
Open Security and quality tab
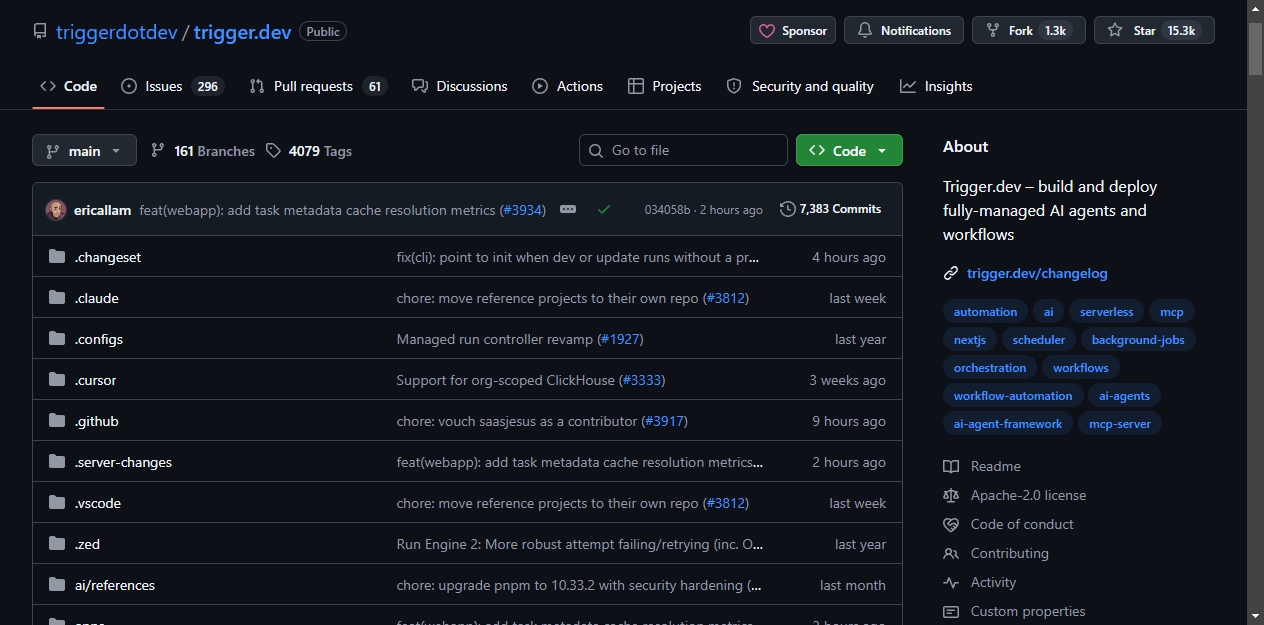point(801,86)
